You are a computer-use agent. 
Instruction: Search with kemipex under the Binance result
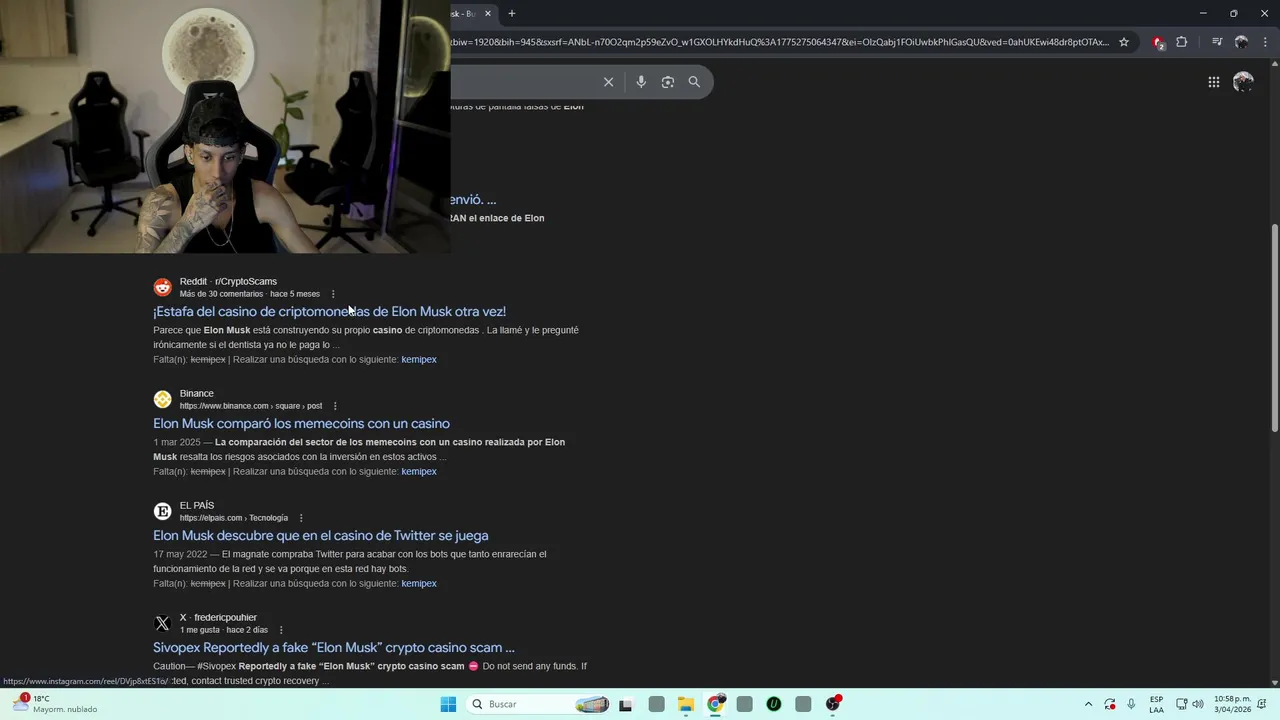(419, 471)
